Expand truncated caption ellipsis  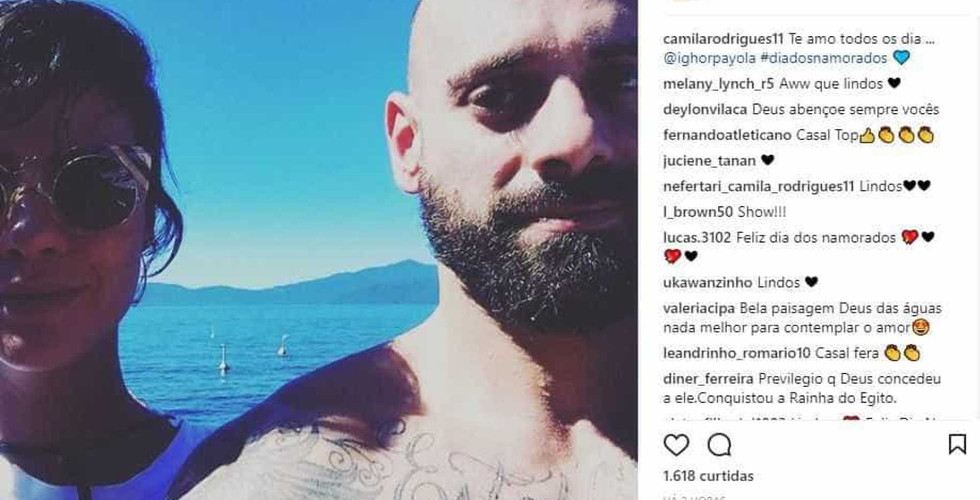[929, 40]
